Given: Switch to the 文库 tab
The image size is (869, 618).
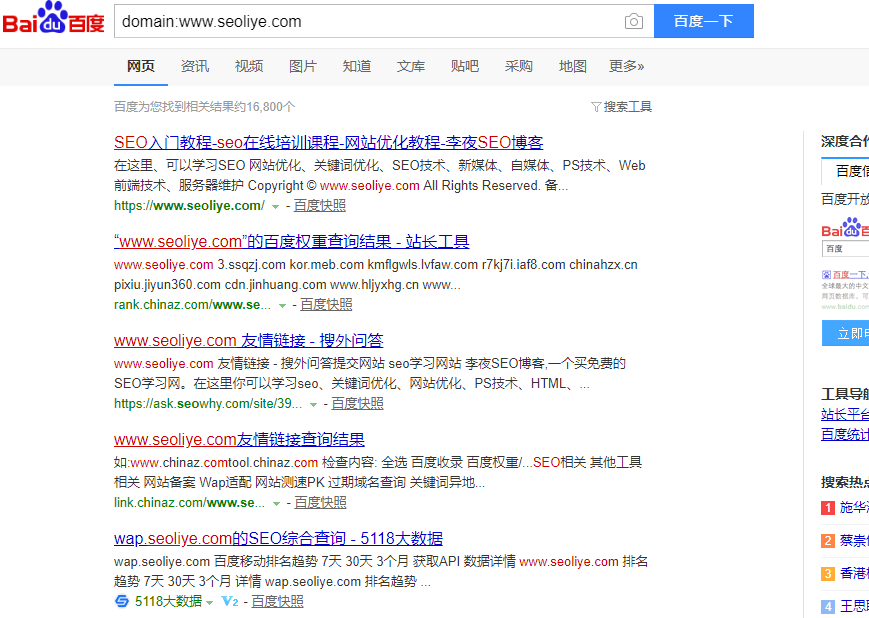Looking at the screenshot, I should pyautogui.click(x=411, y=67).
